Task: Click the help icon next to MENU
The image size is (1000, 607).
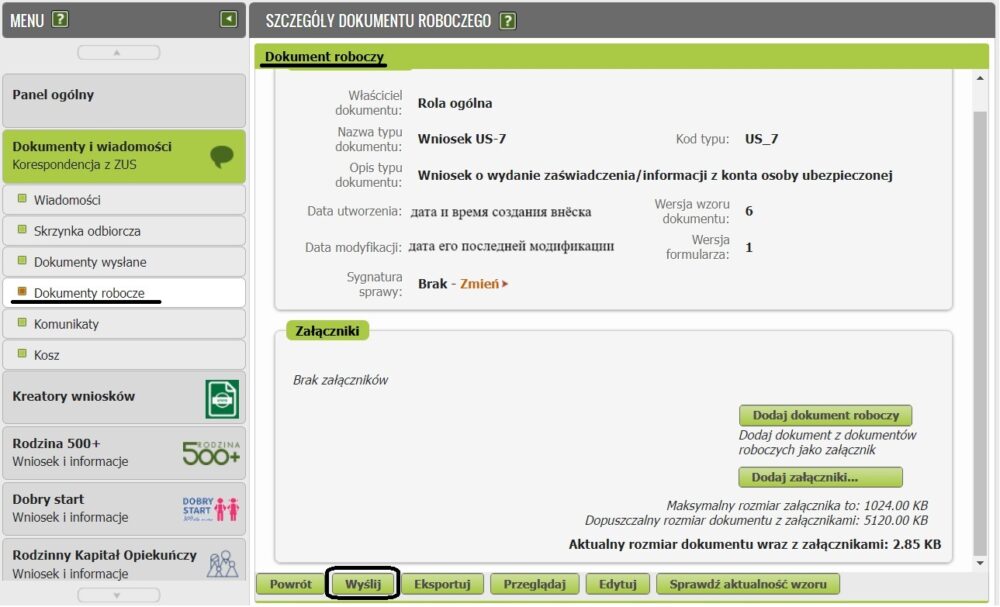Action: 60,19
